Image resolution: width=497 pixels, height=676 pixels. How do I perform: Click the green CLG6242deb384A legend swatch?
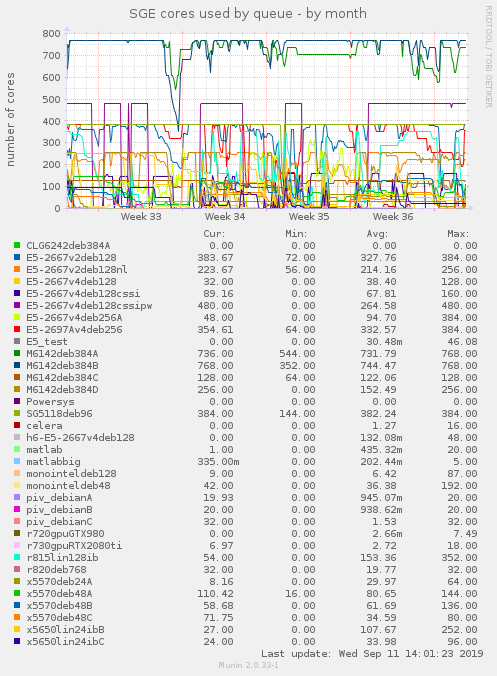click(x=17, y=245)
